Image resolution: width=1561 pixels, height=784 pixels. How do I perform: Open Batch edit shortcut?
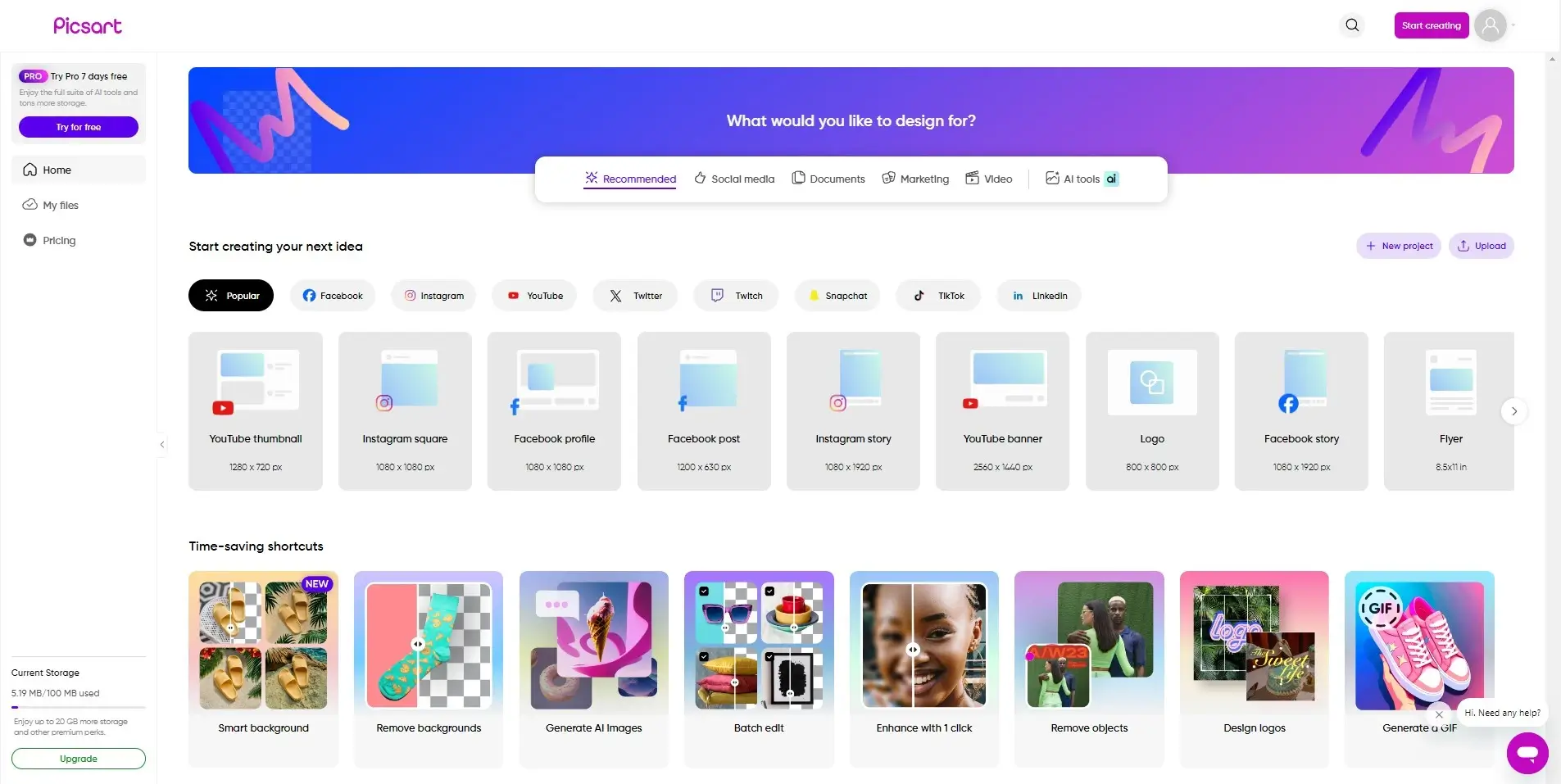coord(759,669)
